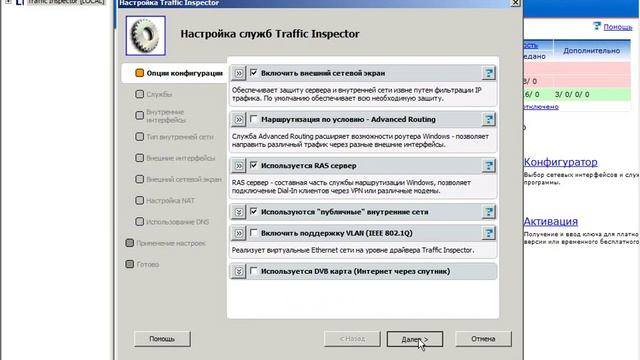
Task: Expand the public internal networks description
Action: coord(239,212)
